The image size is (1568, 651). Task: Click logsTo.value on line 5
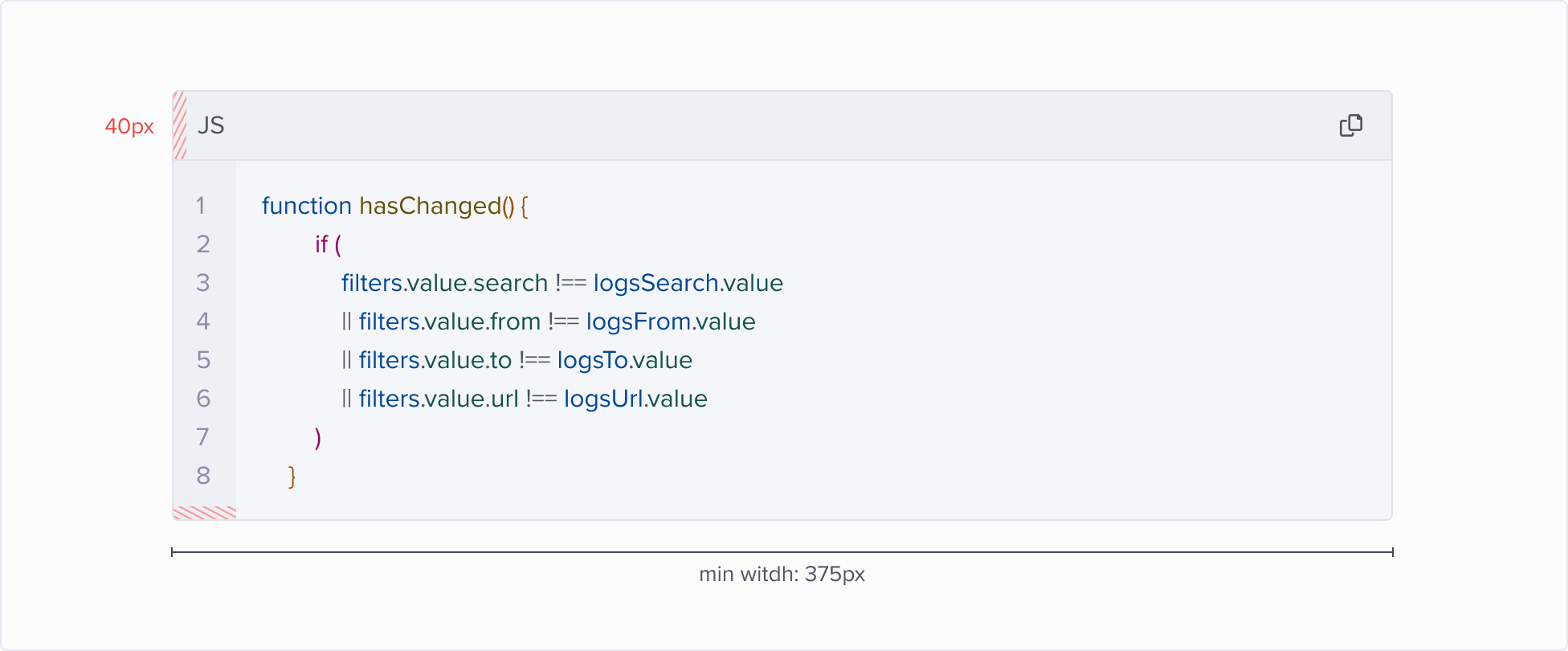(x=624, y=360)
